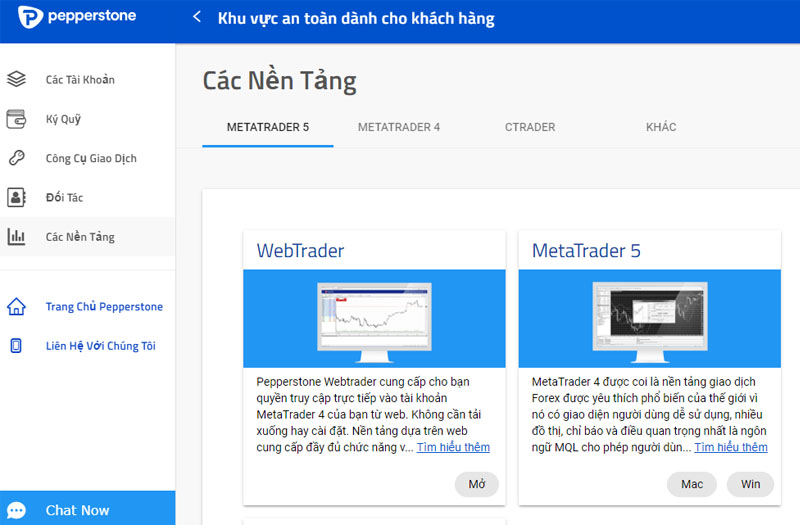Click the contact book icon for Đối Tác

tap(16, 197)
